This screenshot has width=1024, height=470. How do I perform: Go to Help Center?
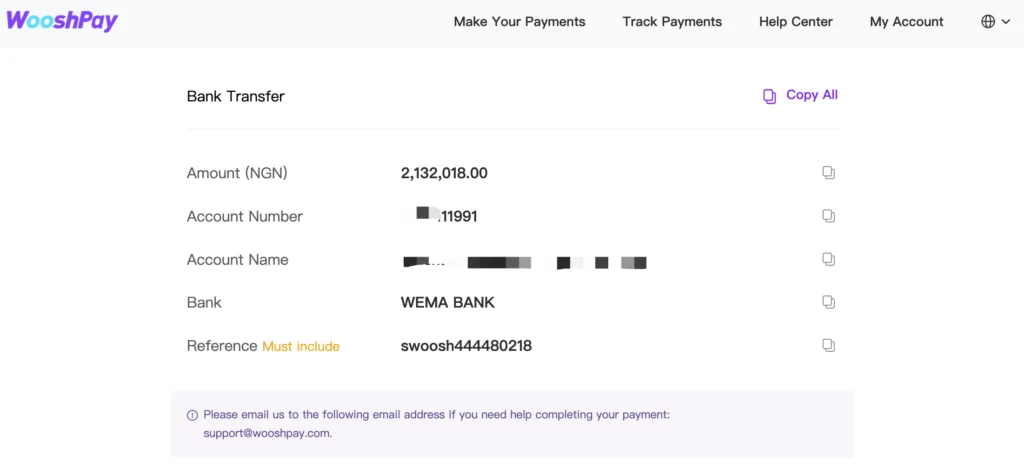click(x=795, y=22)
